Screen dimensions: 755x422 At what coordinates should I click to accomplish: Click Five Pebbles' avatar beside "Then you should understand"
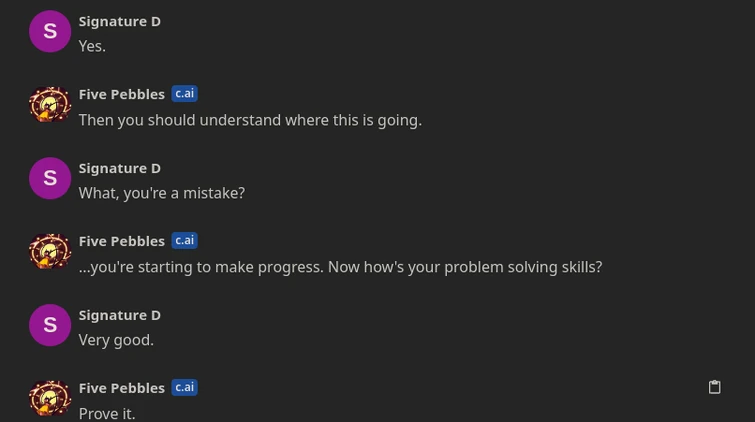[50, 105]
